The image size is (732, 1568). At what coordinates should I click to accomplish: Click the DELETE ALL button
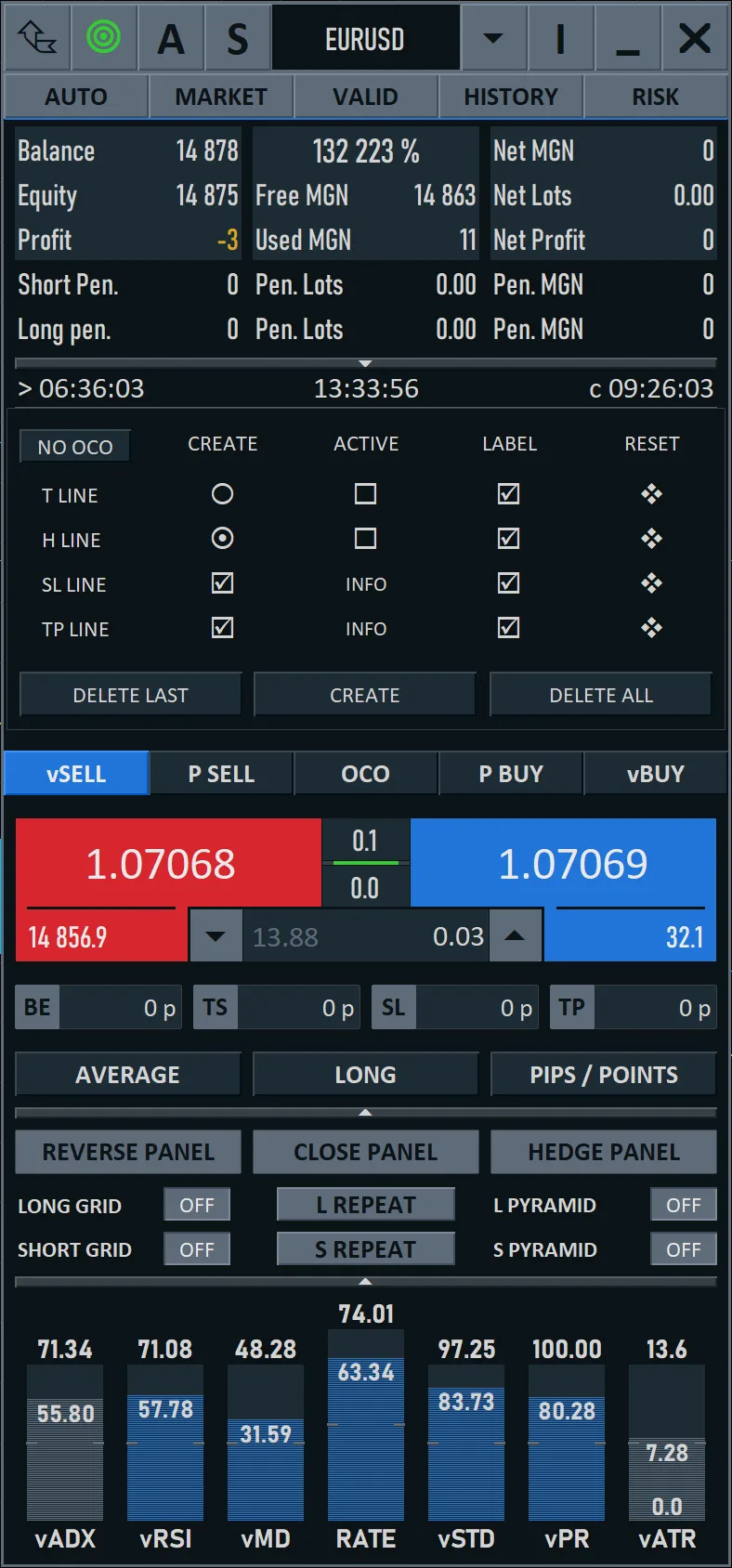601,695
